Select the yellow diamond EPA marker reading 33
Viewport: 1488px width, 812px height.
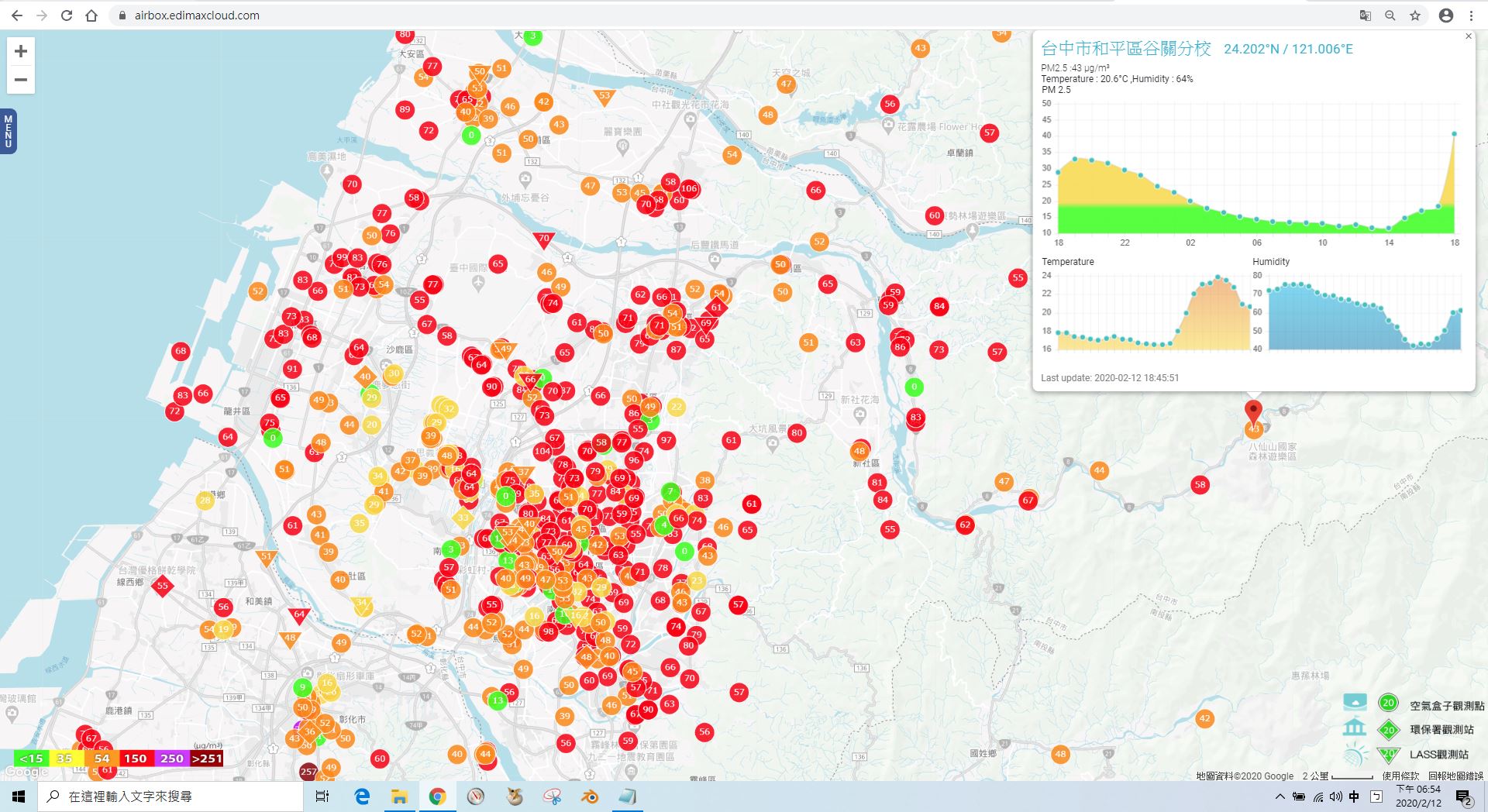tap(463, 518)
